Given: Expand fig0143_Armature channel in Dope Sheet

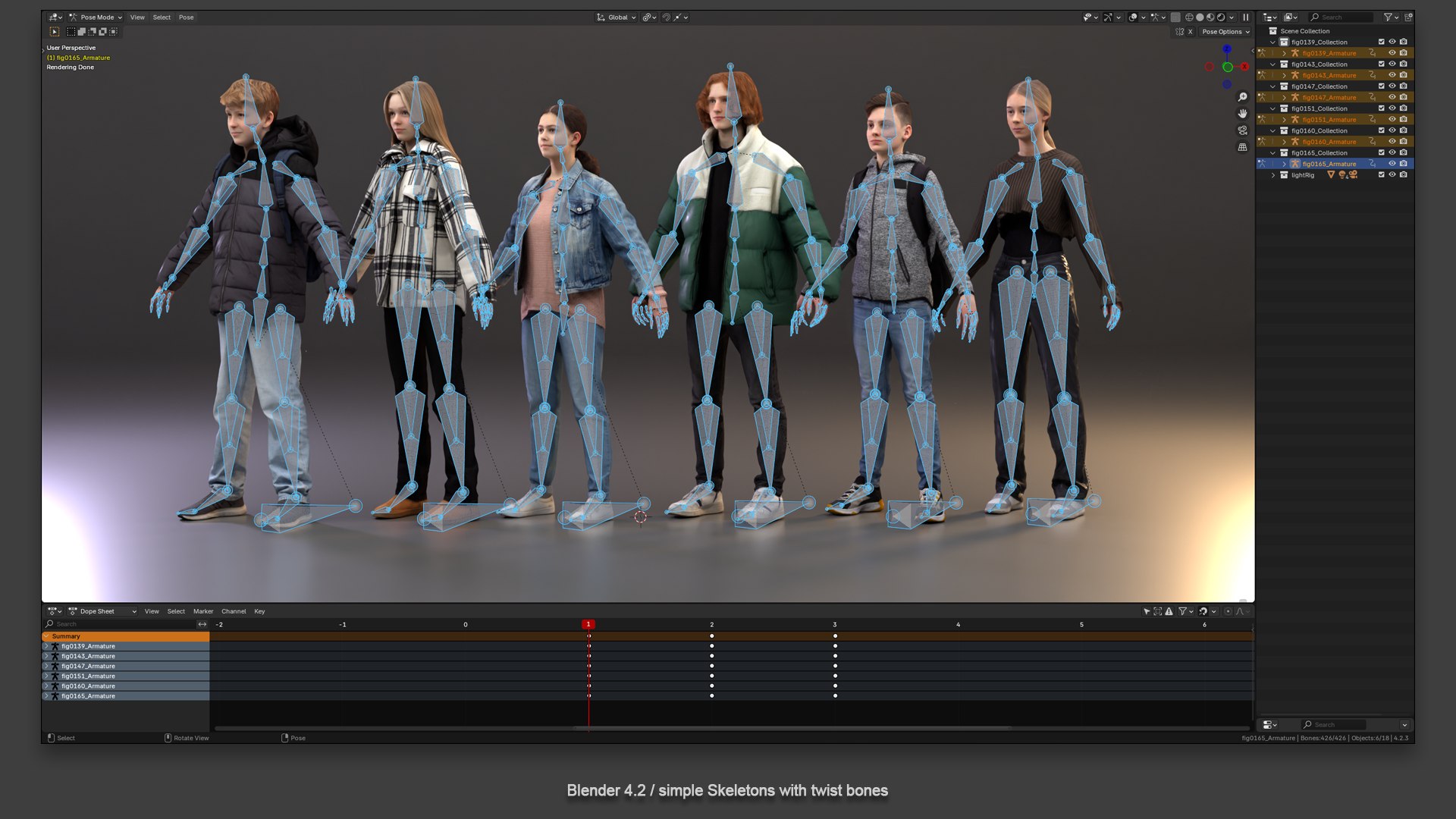Looking at the screenshot, I should coord(46,656).
